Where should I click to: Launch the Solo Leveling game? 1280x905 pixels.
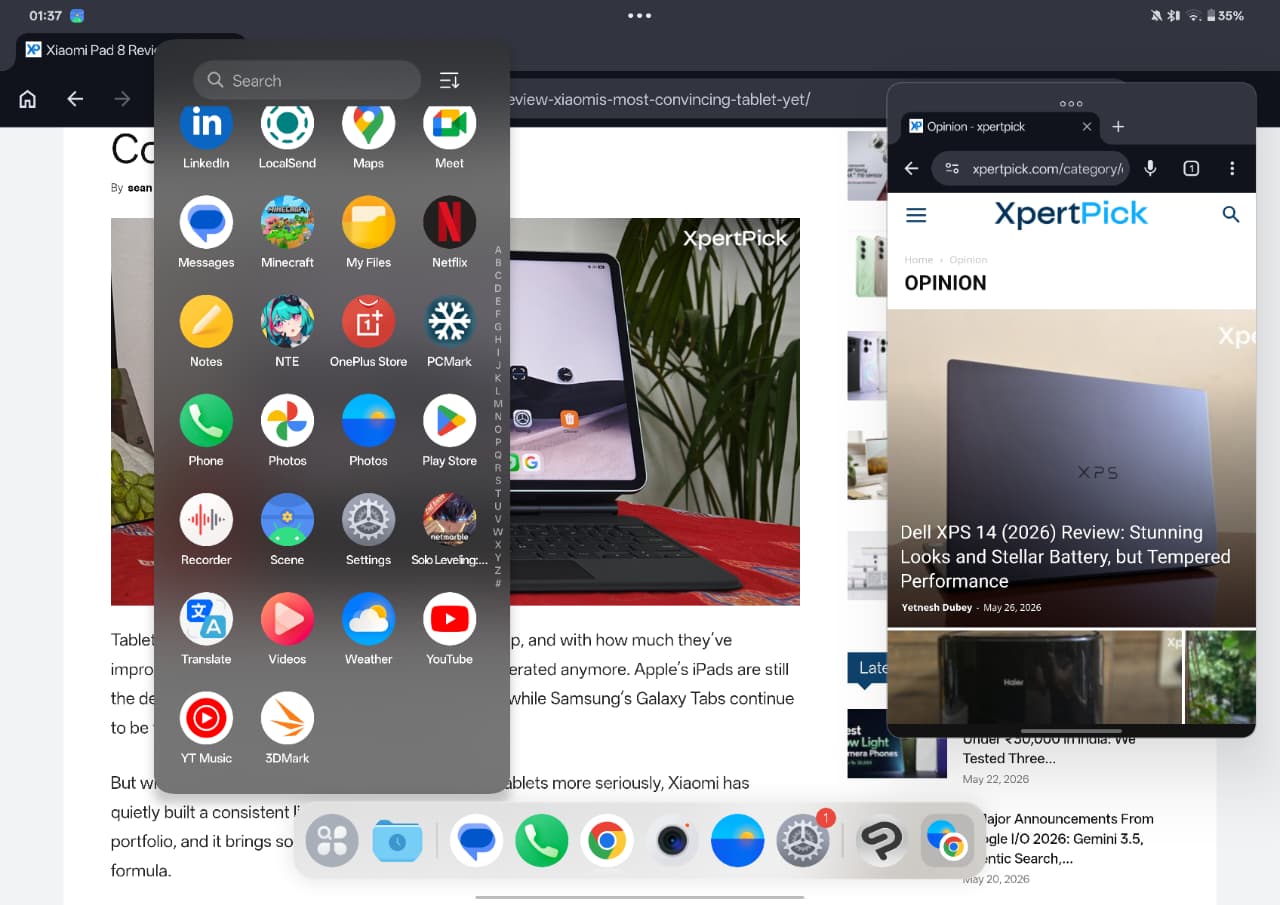[x=449, y=519]
